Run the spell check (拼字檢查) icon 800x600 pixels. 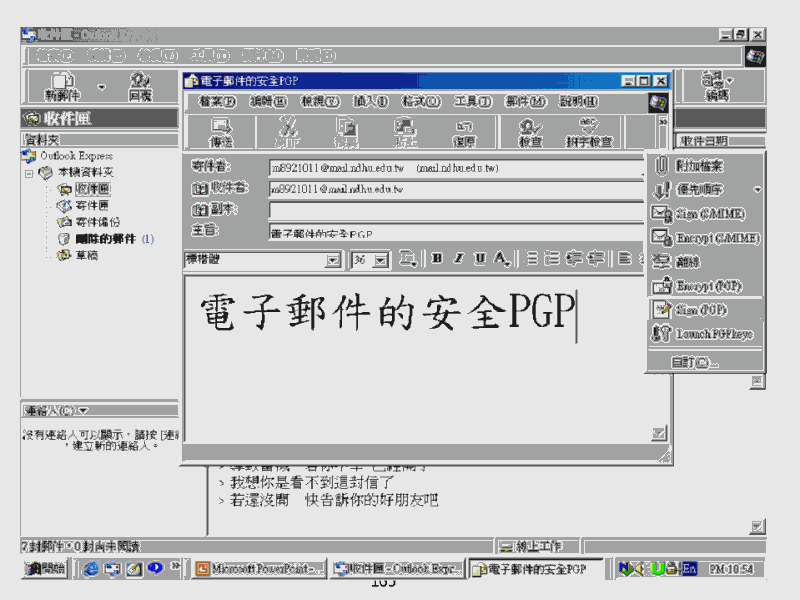click(589, 132)
